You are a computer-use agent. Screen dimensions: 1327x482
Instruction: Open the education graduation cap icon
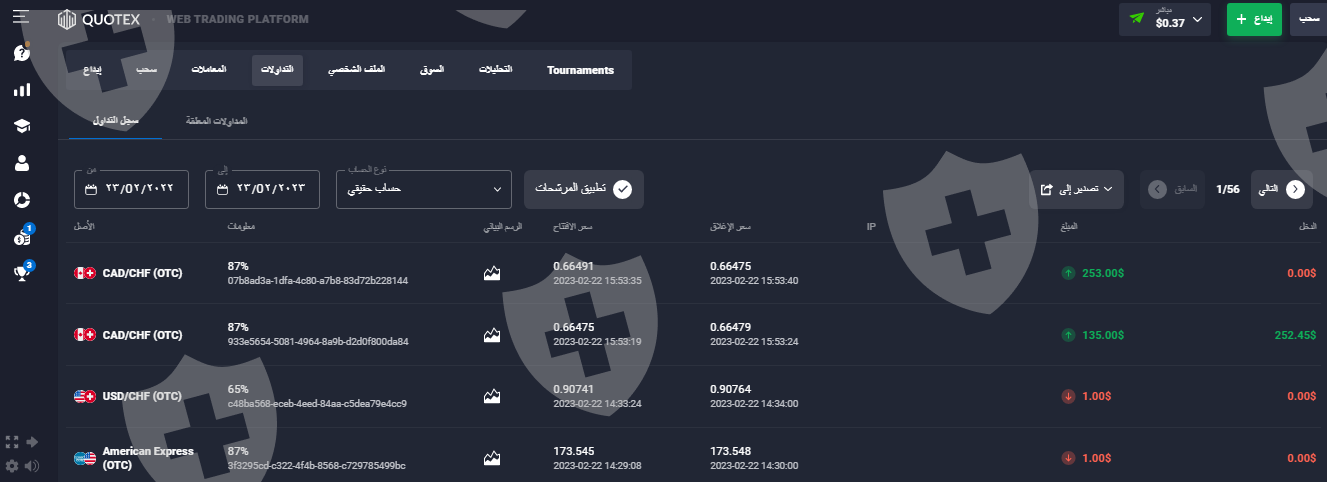tap(21, 126)
